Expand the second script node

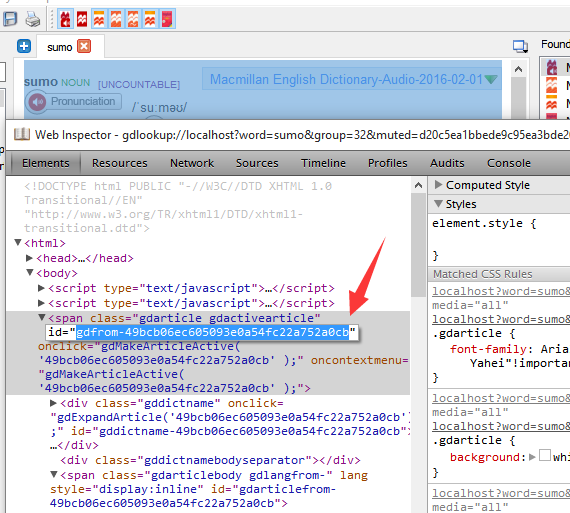41,303
